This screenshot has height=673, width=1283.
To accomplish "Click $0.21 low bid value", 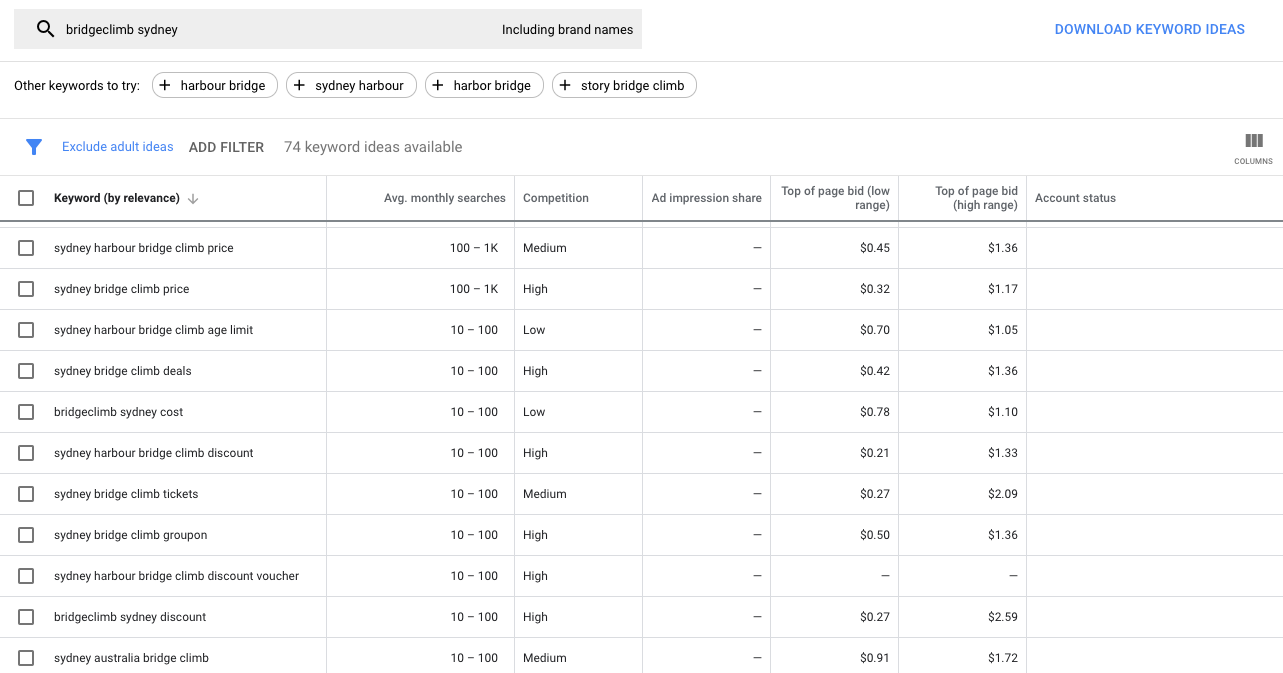I will tap(875, 453).
